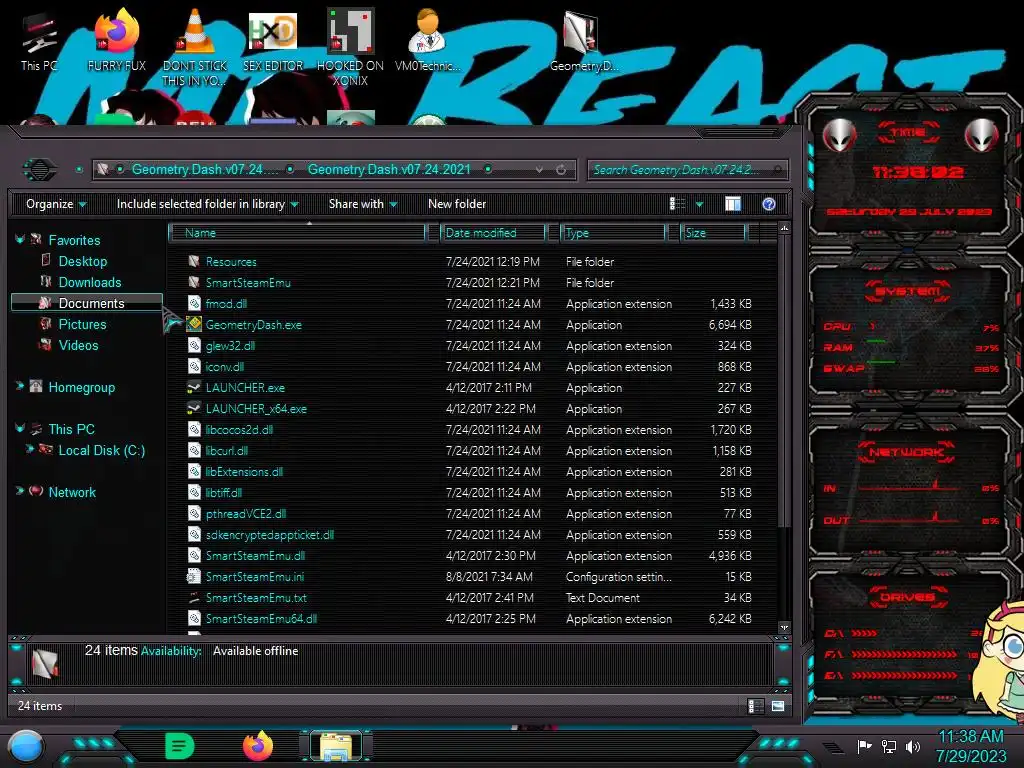
Task: Sort by the Type column header
Action: (x=613, y=232)
